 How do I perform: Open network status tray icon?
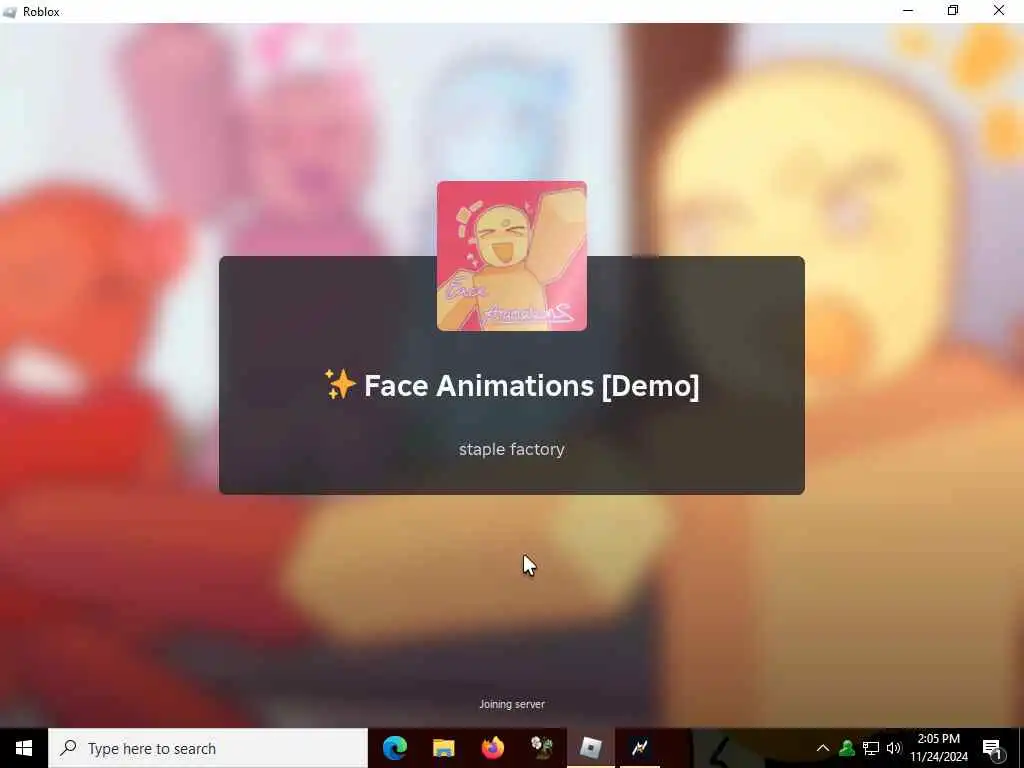tap(871, 748)
